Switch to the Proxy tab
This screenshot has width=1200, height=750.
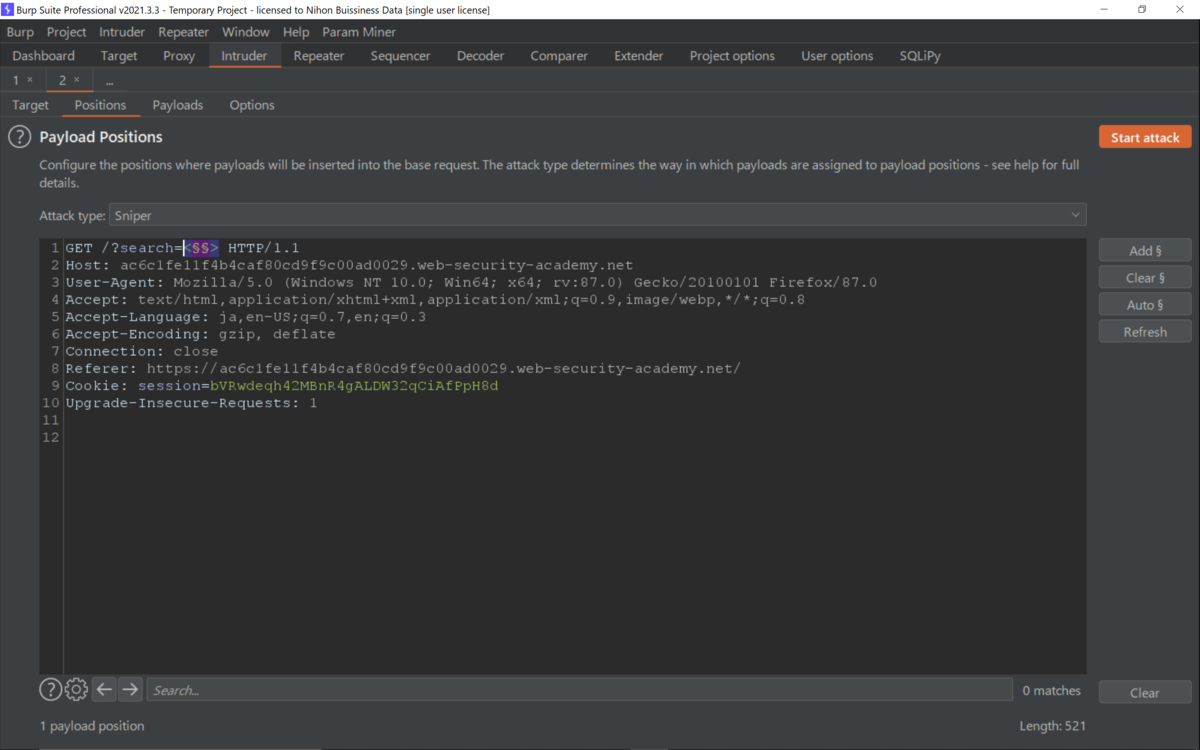pos(179,56)
